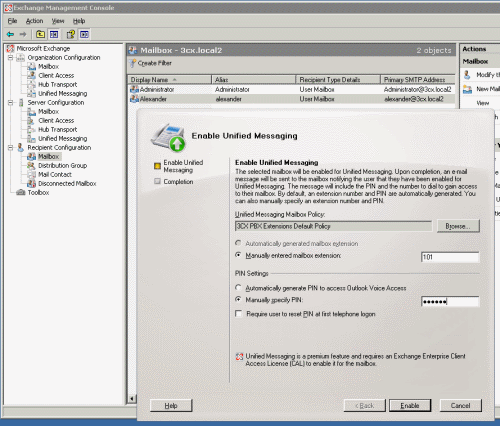
Task: Select Automatically generate PIN radio button
Action: click(x=238, y=288)
